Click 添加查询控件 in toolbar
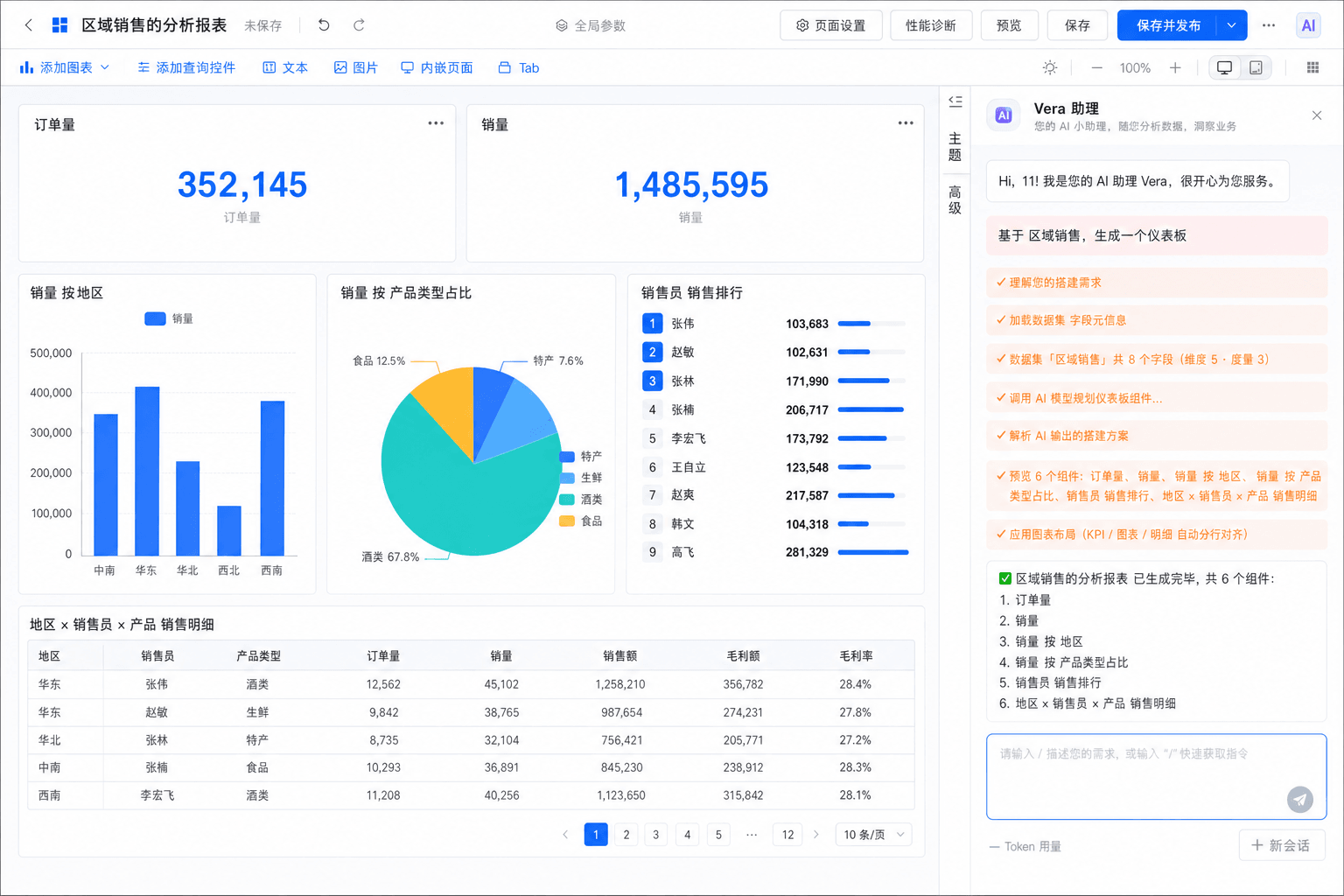 (186, 67)
